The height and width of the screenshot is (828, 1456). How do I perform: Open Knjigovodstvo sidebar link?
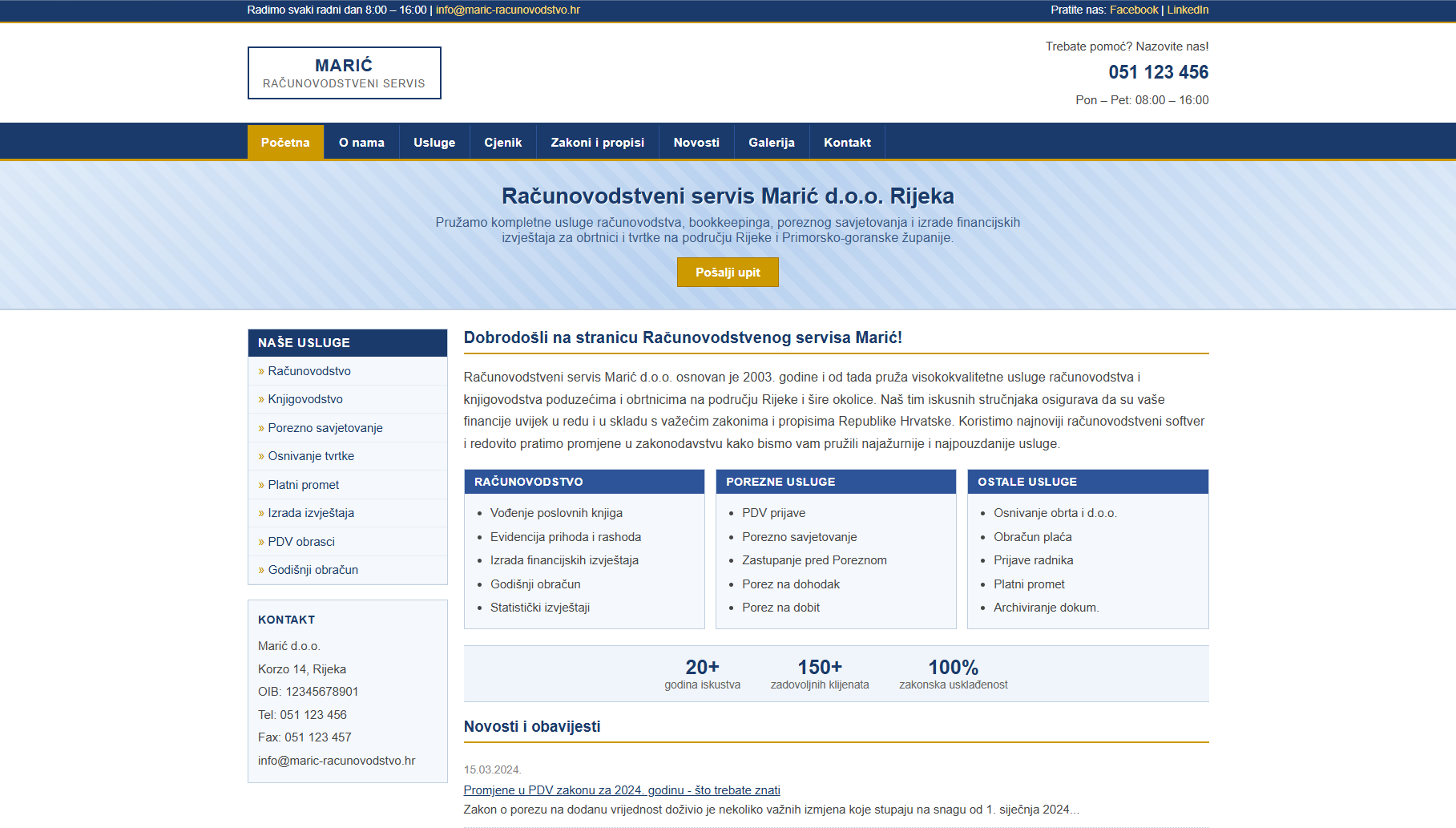(348, 399)
